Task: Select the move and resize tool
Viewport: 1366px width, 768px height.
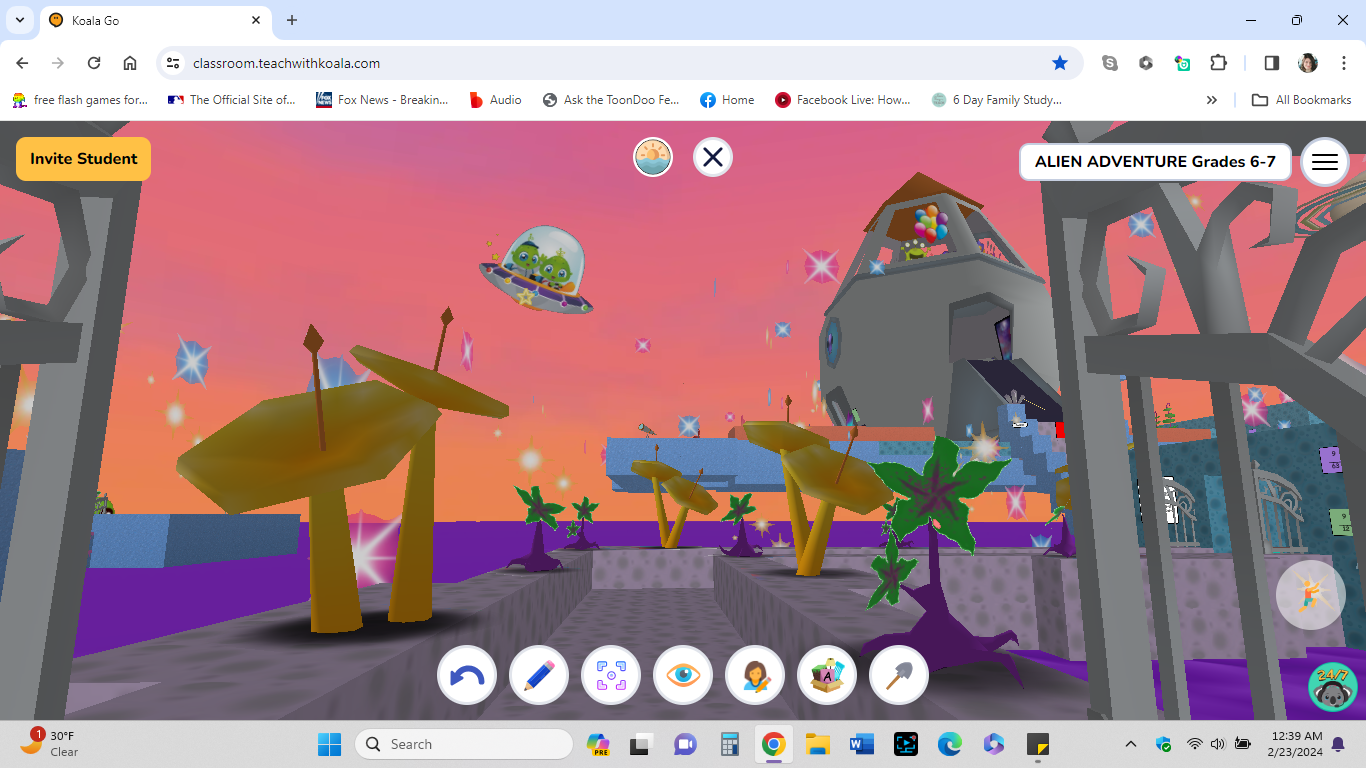Action: pyautogui.click(x=610, y=675)
